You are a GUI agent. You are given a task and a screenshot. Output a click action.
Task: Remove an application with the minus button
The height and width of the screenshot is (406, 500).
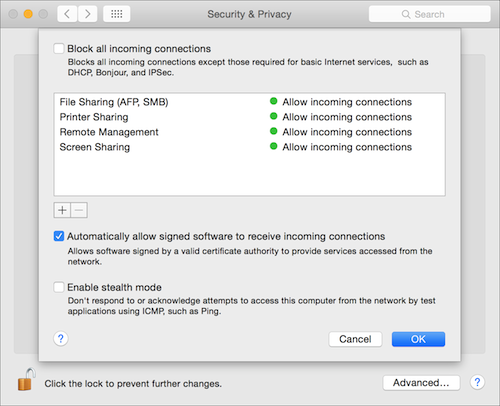tap(79, 210)
